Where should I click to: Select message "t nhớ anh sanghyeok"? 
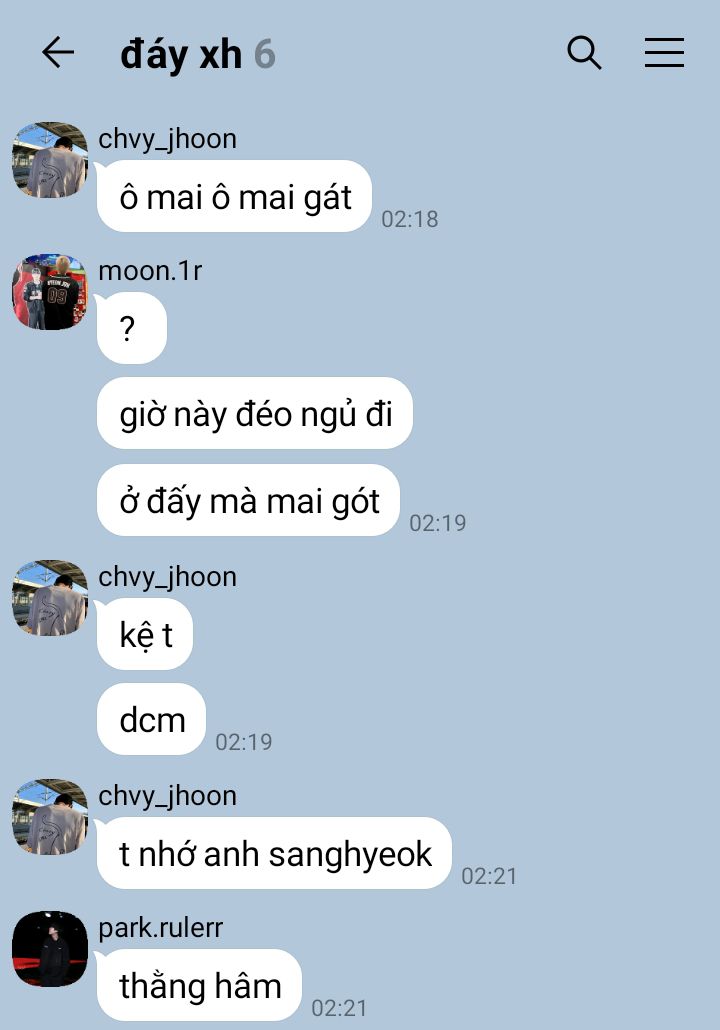(275, 853)
